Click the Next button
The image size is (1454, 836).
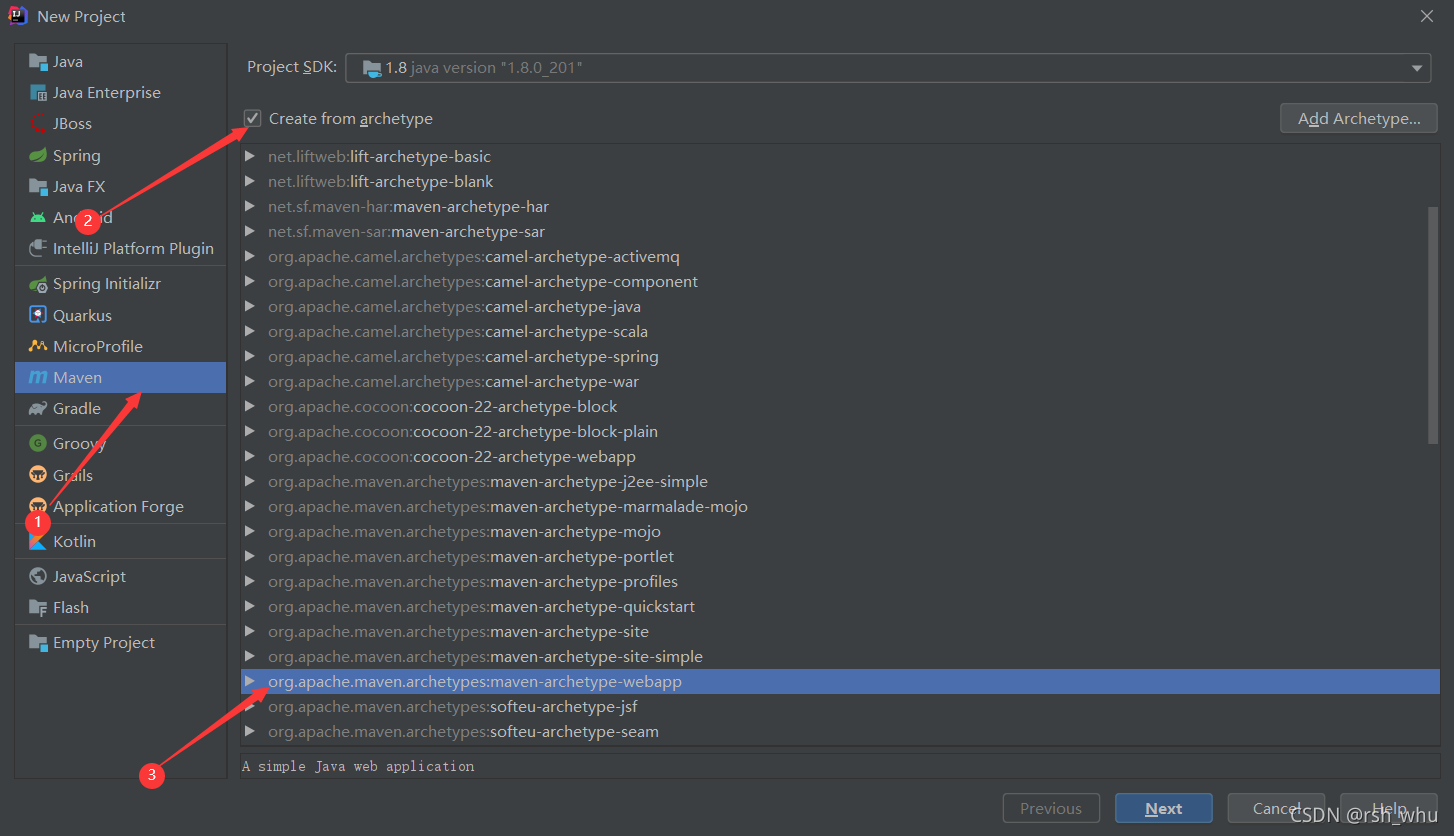[1164, 808]
